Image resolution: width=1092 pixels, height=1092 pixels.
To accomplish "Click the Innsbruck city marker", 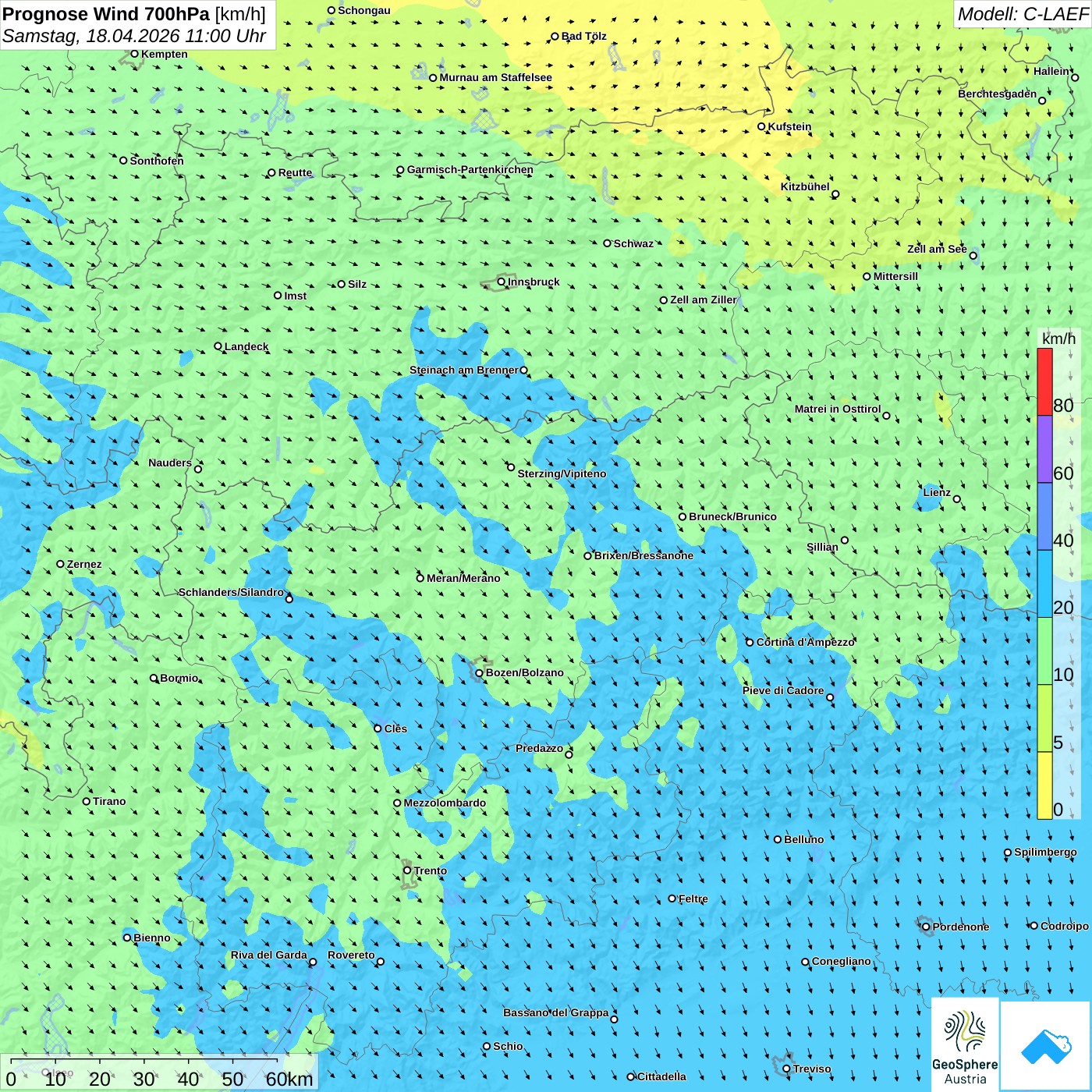I will pos(502,282).
